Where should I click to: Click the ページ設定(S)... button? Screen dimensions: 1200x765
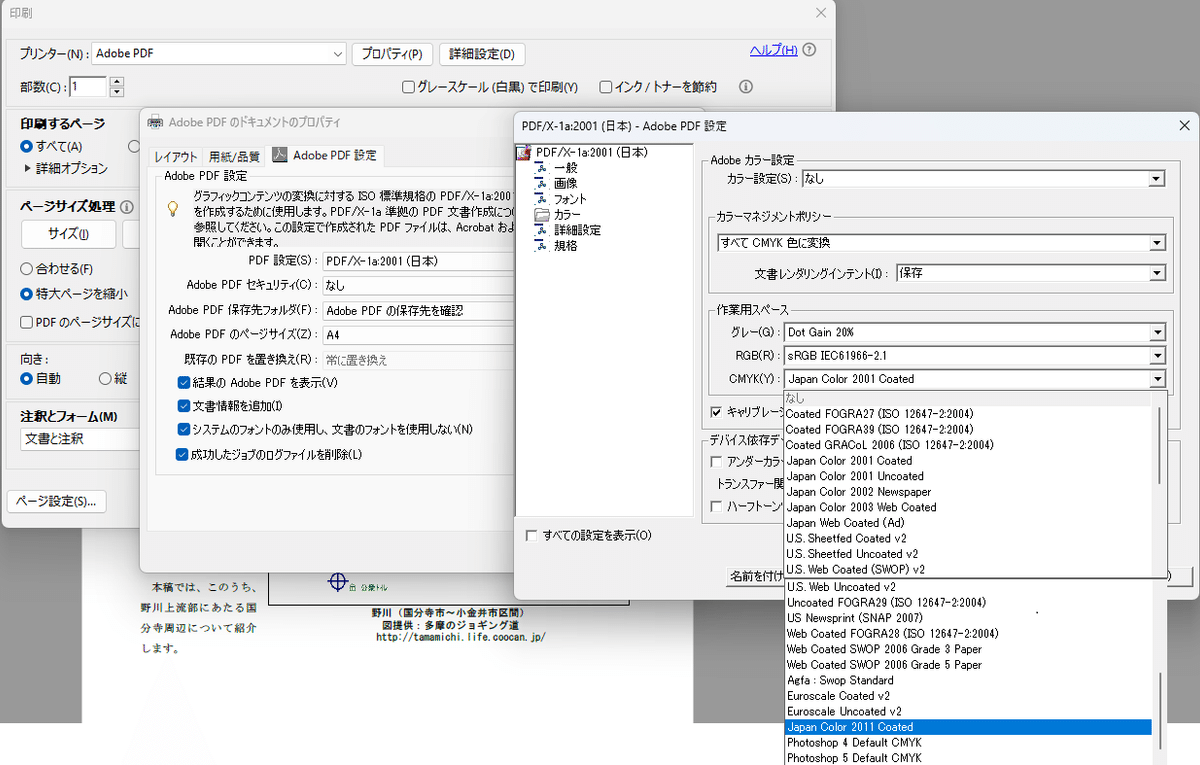(57, 501)
